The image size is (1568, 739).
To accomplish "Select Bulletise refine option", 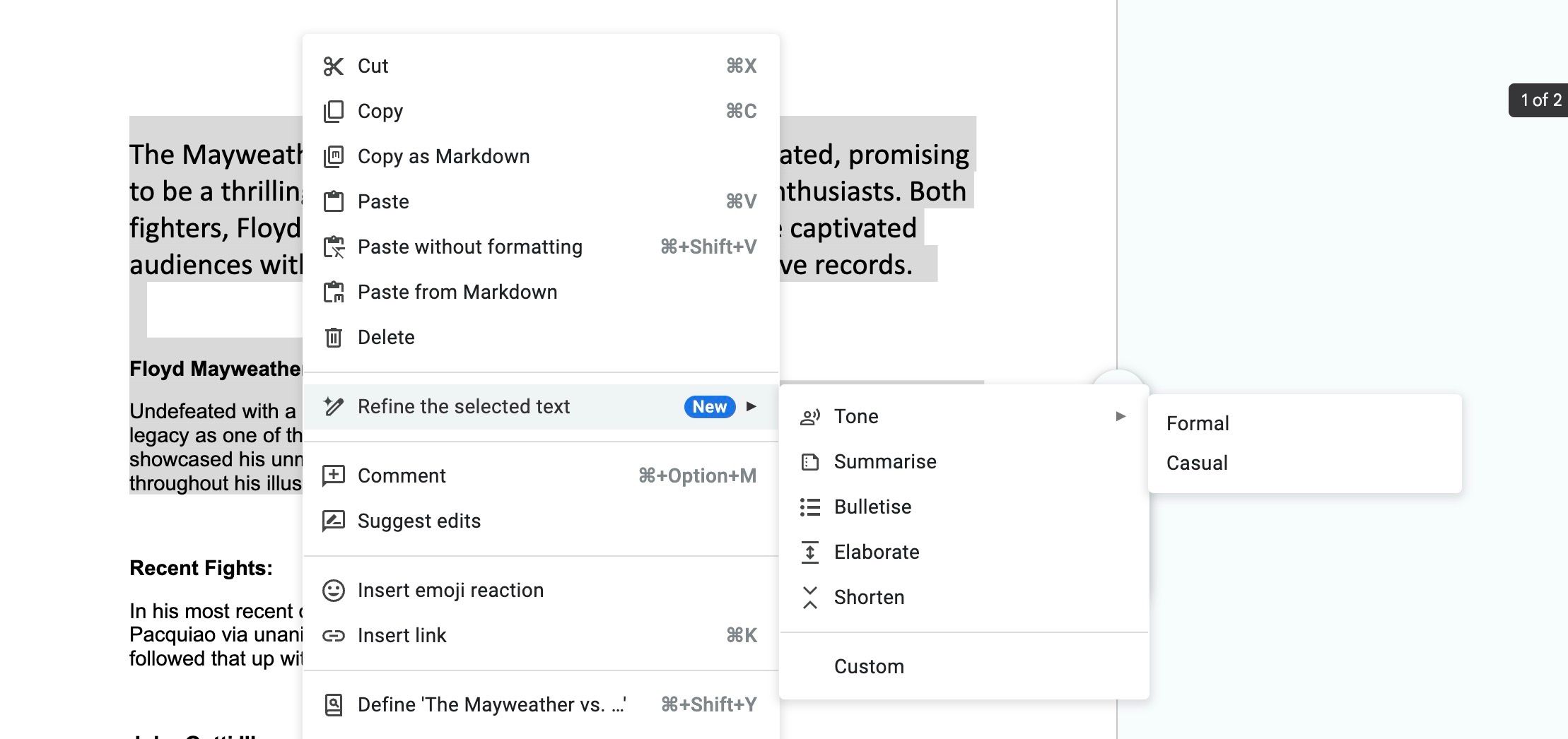I will tap(964, 507).
